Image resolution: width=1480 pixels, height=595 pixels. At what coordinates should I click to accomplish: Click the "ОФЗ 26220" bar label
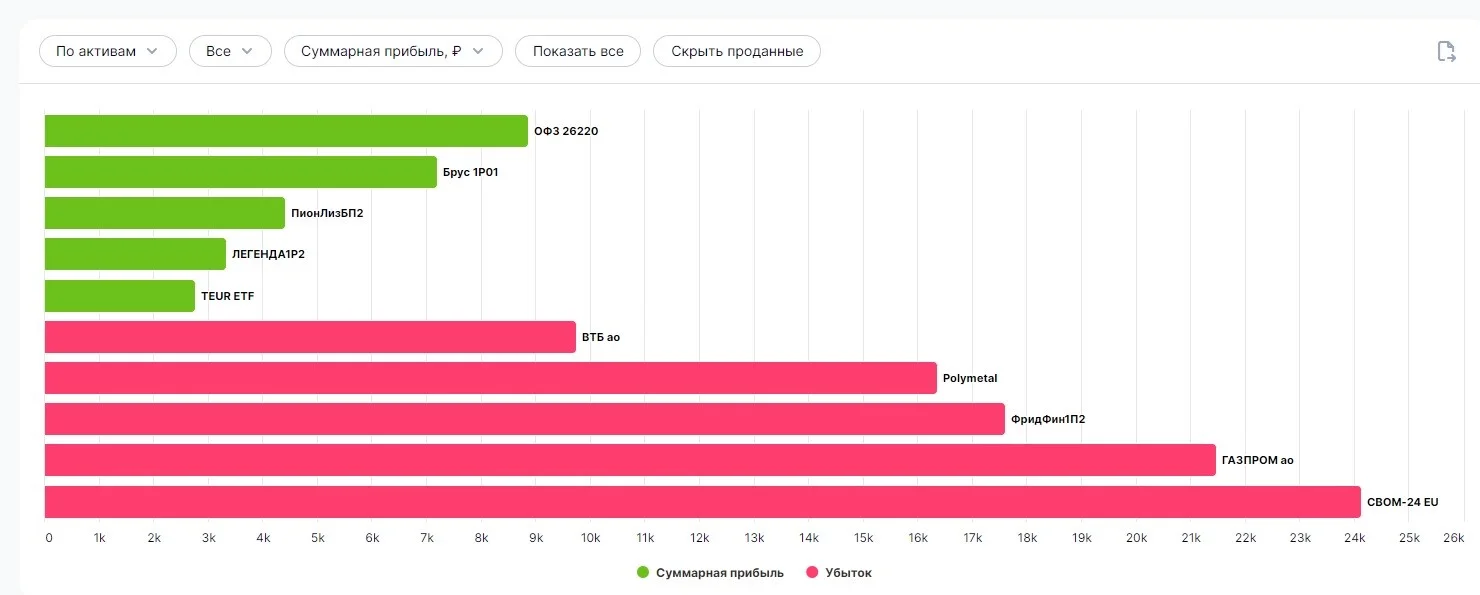point(566,131)
